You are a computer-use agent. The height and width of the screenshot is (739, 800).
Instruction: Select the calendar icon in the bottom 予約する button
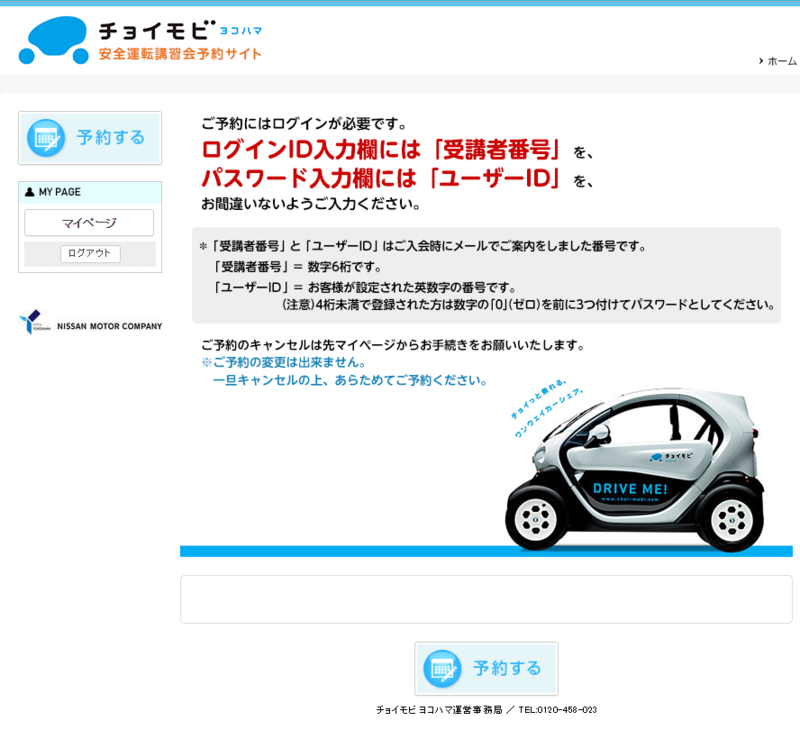pos(443,668)
